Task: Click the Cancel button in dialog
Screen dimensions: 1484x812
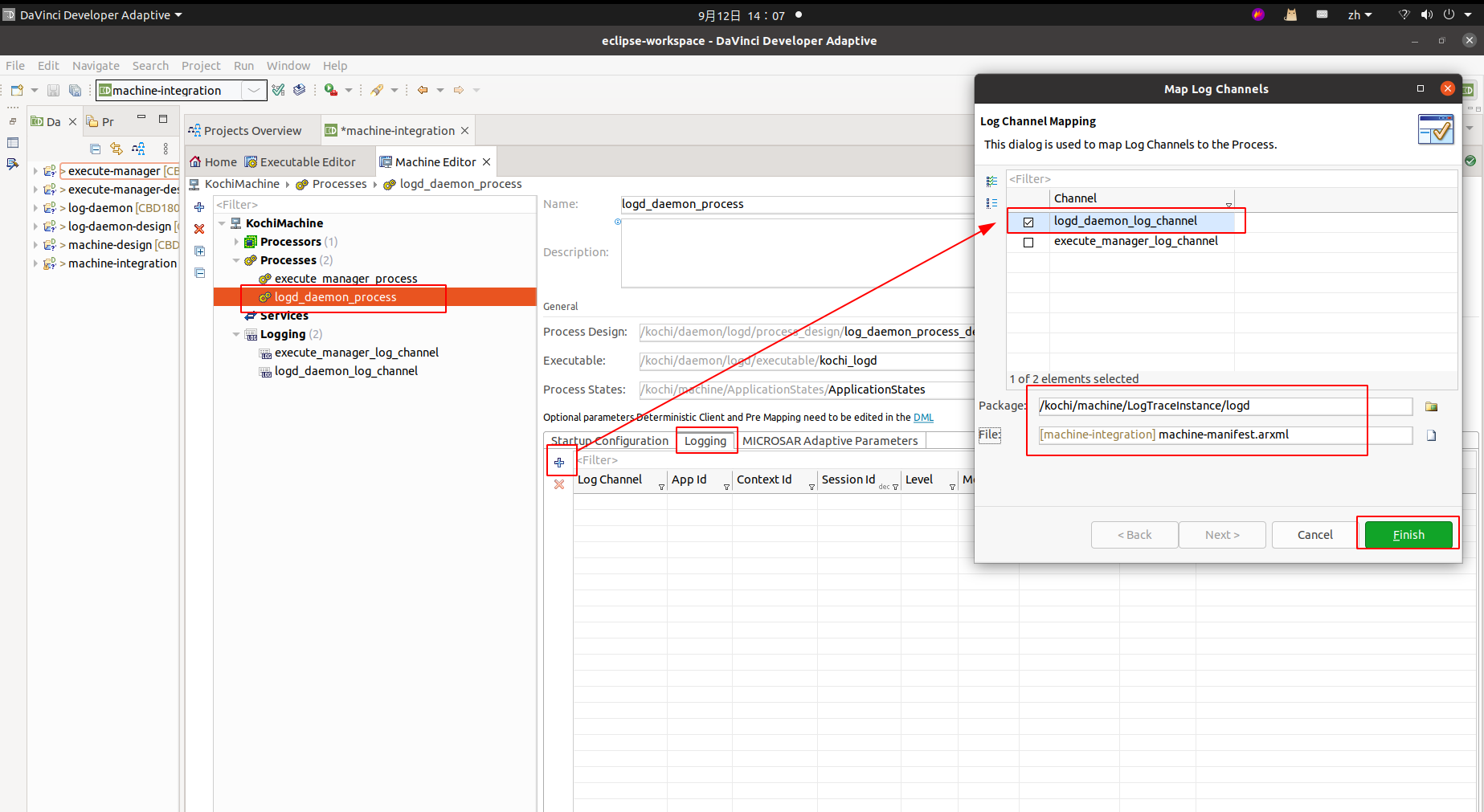Action: point(1315,535)
